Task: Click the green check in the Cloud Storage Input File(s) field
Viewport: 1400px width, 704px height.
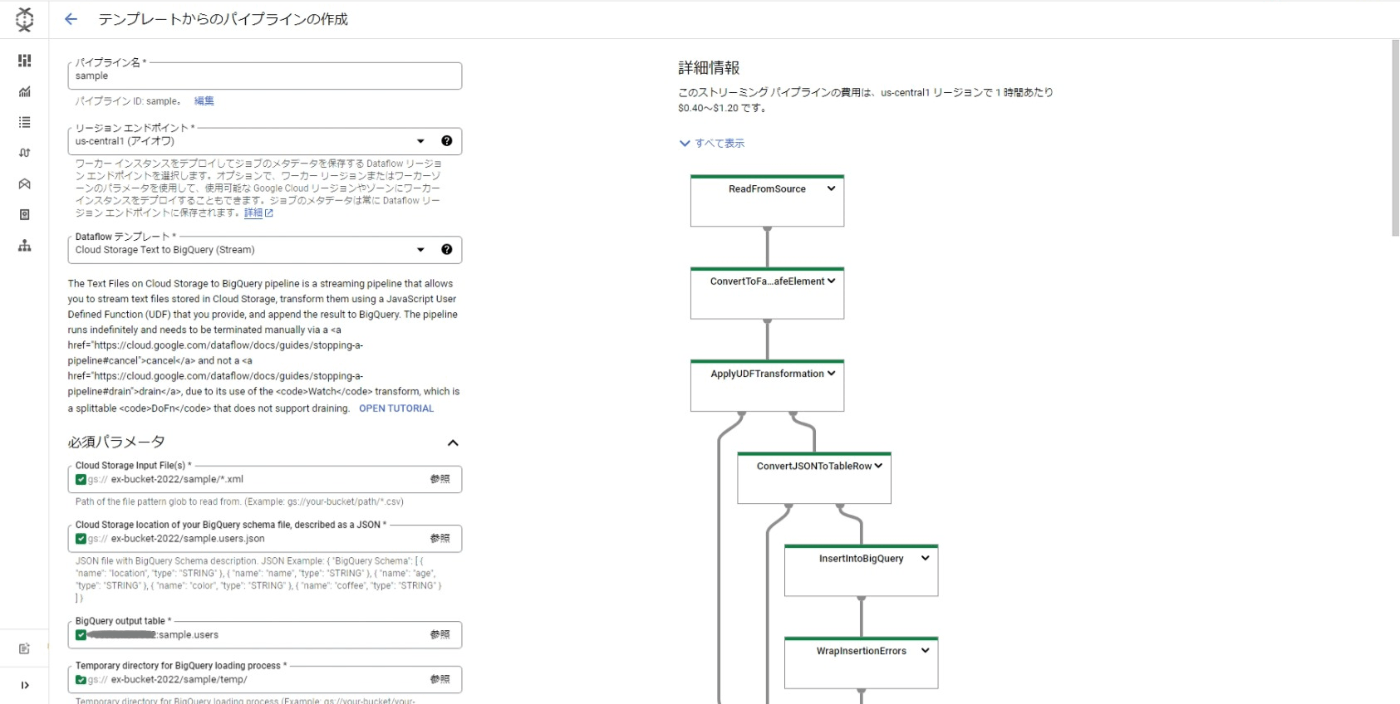Action: click(x=81, y=479)
